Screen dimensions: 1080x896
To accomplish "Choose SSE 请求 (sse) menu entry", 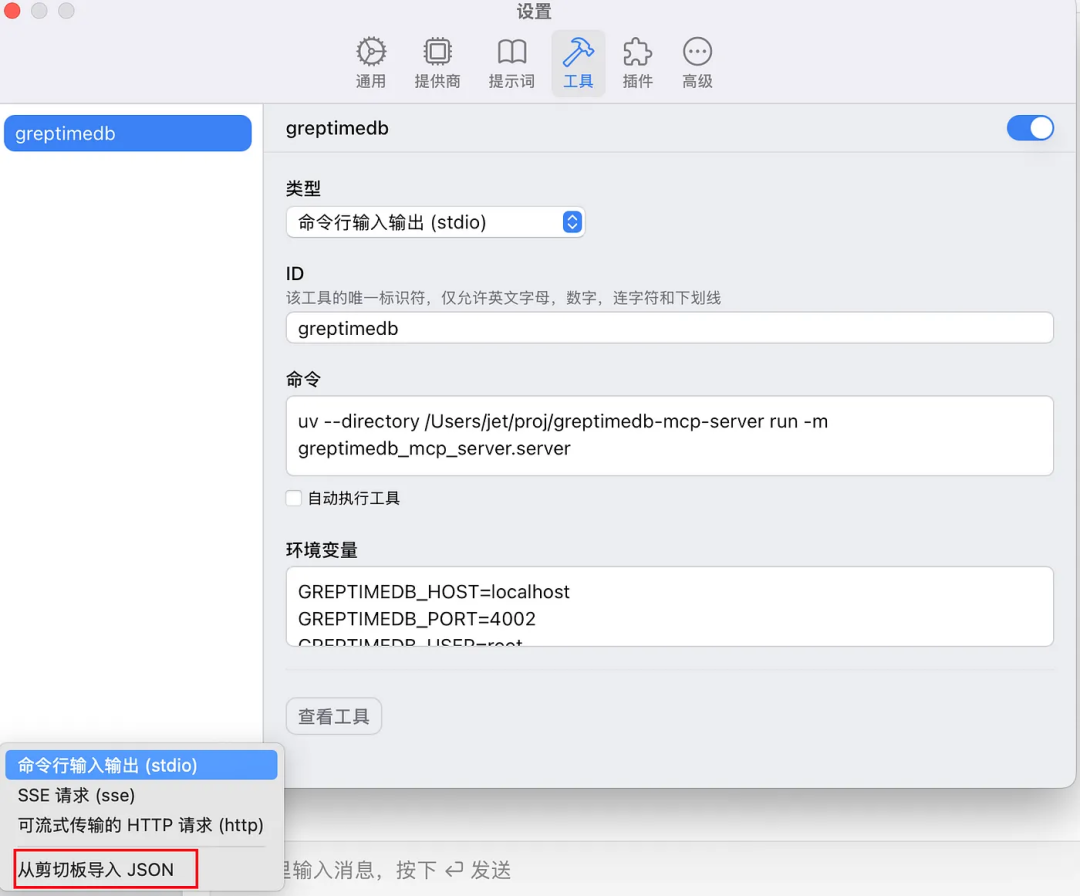I will 141,795.
